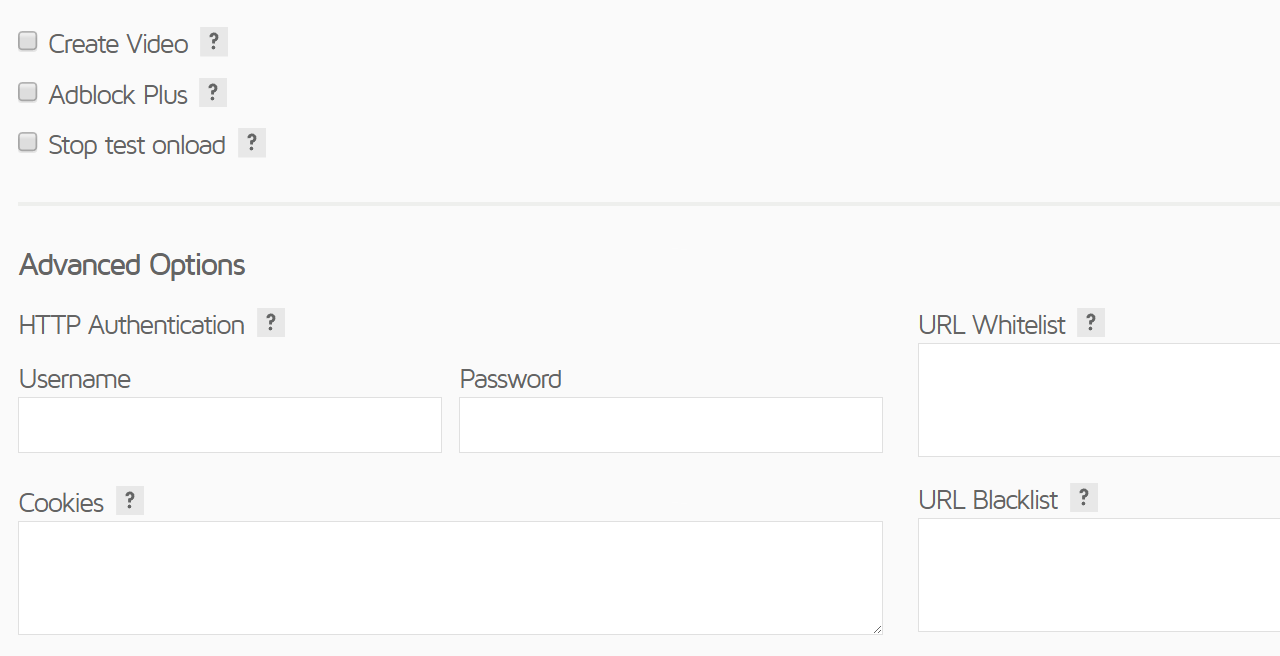Click the URL Whitelist question mark icon
Viewport: 1280px width, 656px height.
pyautogui.click(x=1091, y=323)
